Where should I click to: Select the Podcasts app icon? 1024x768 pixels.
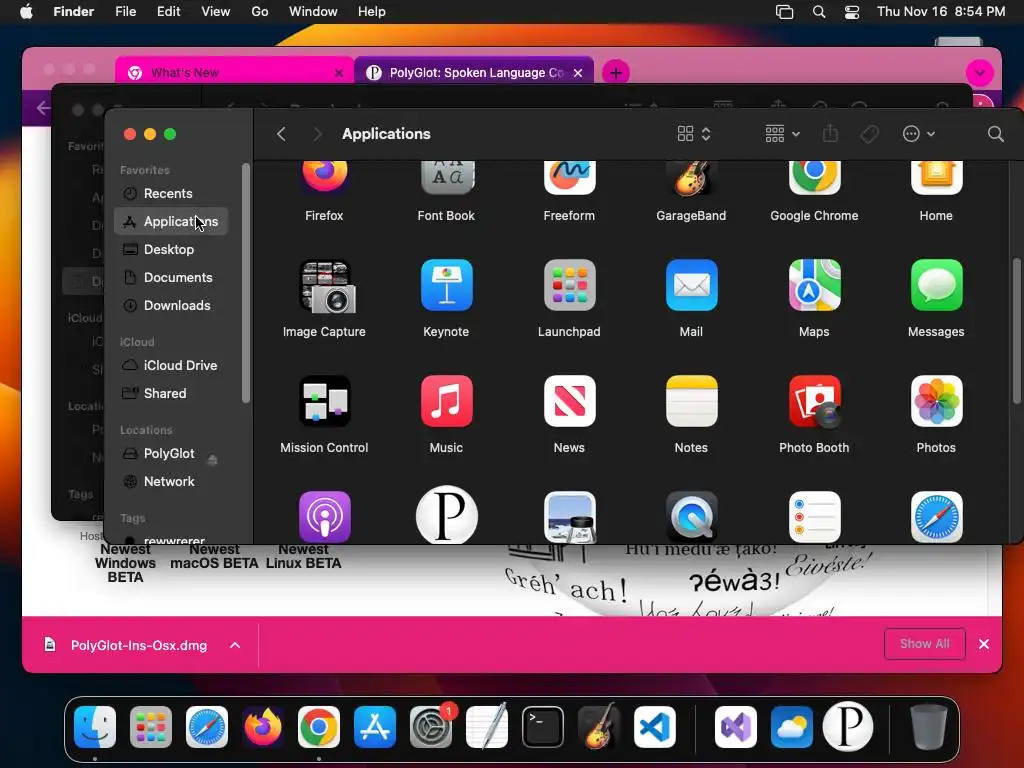tap(325, 517)
